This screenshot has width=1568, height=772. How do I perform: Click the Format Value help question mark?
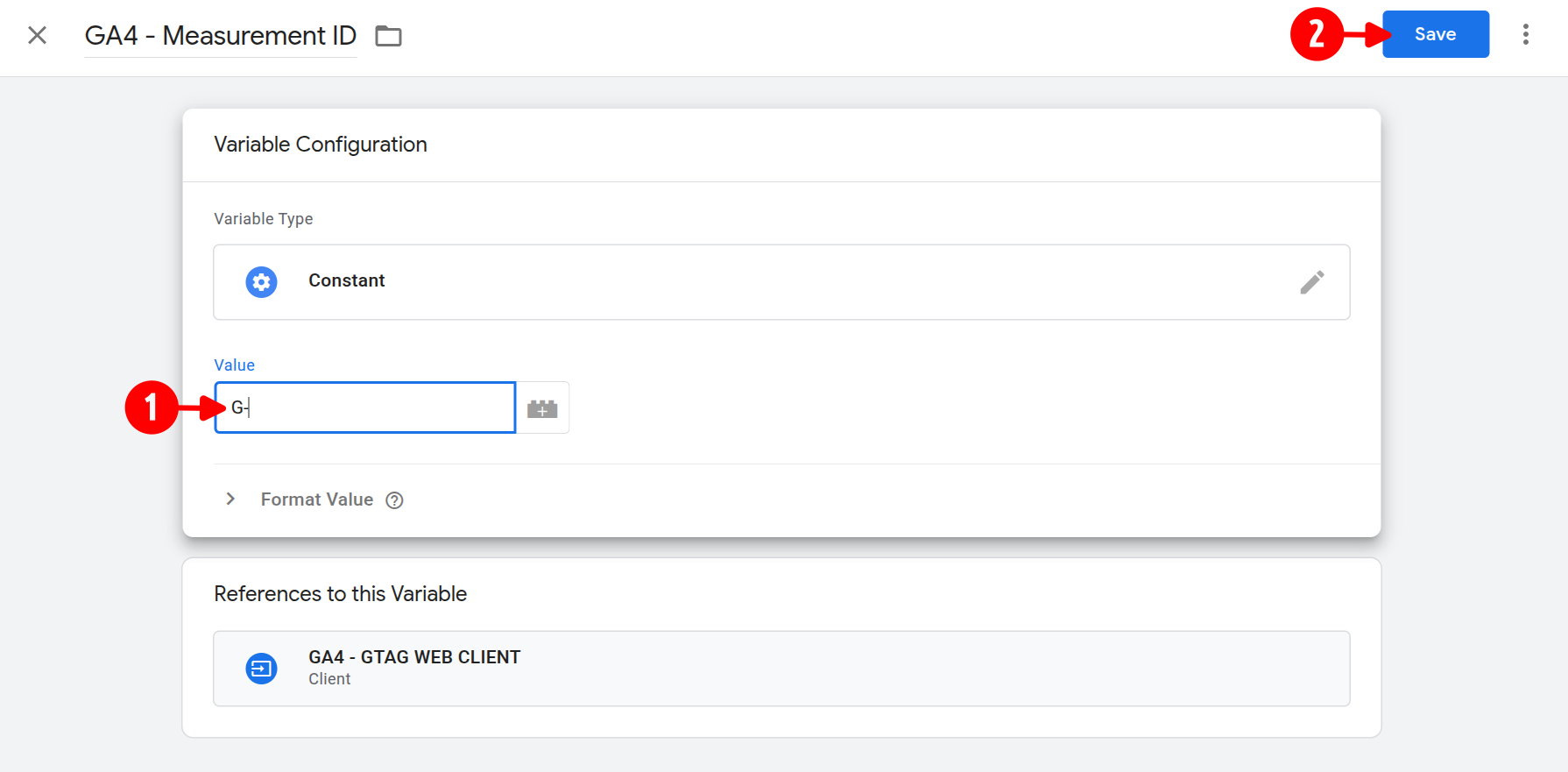[x=395, y=500]
